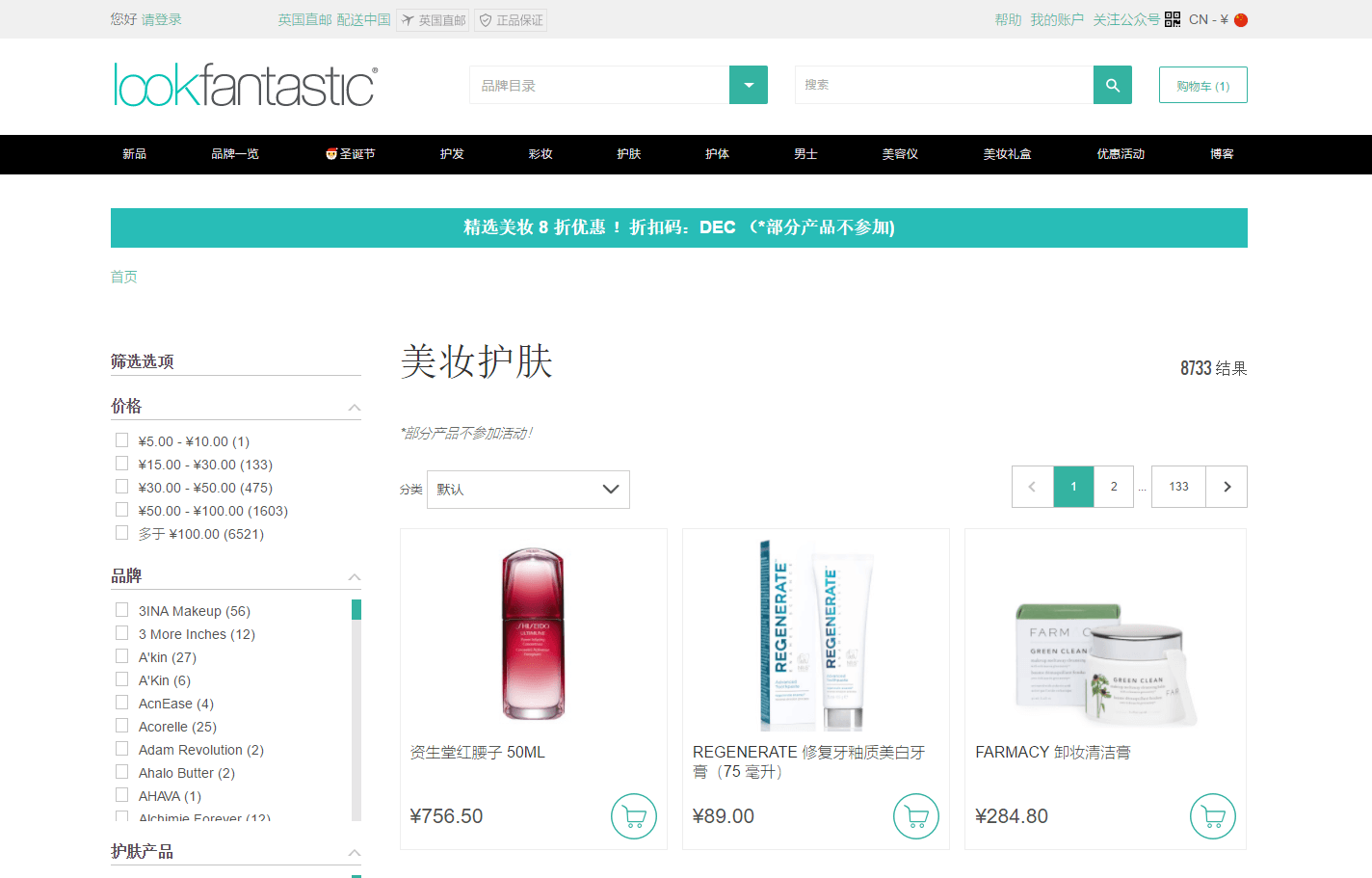Open 博客 menu
The image size is (1372, 878).
(1222, 154)
